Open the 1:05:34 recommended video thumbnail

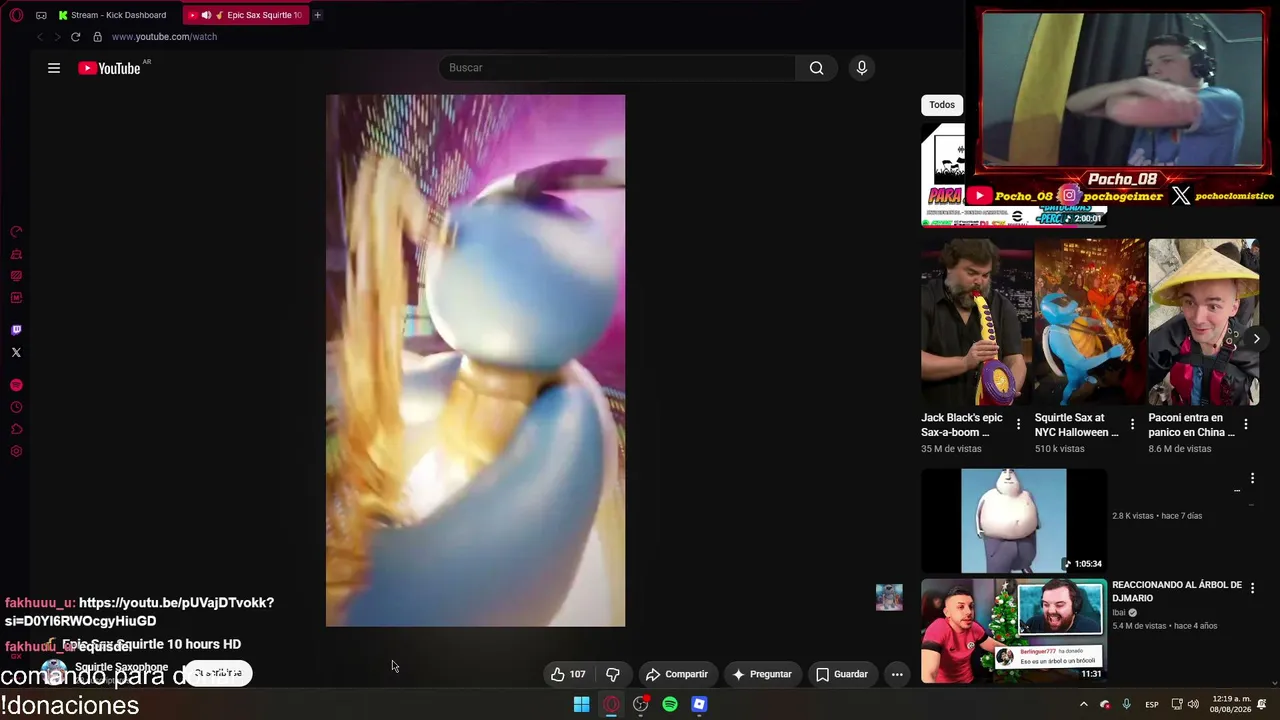(1014, 520)
